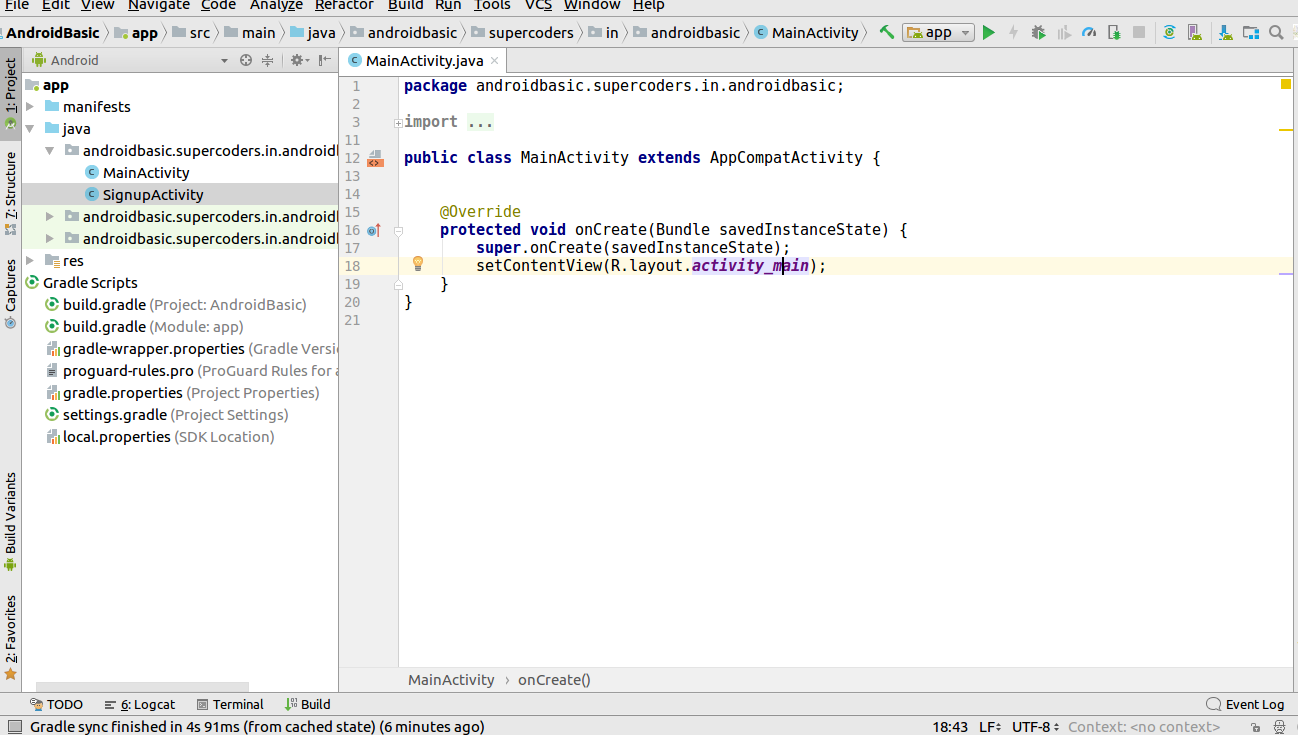
Task: Build the project using the hammer icon
Action: click(887, 32)
